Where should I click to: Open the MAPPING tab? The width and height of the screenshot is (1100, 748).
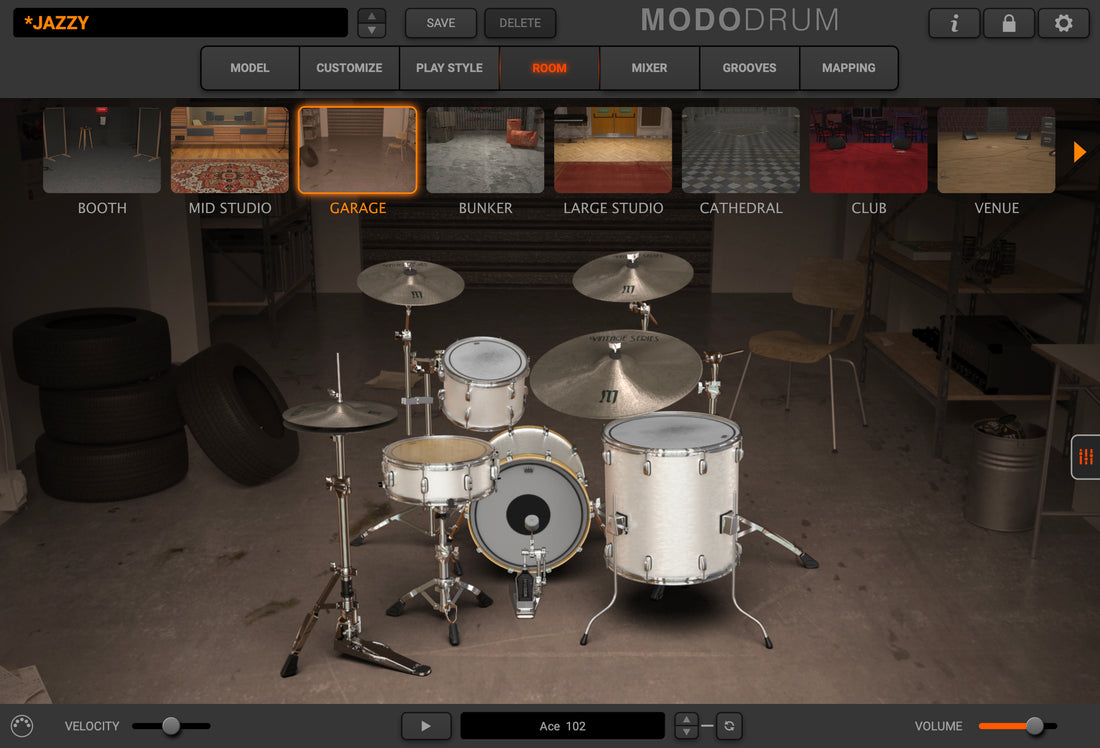point(849,68)
